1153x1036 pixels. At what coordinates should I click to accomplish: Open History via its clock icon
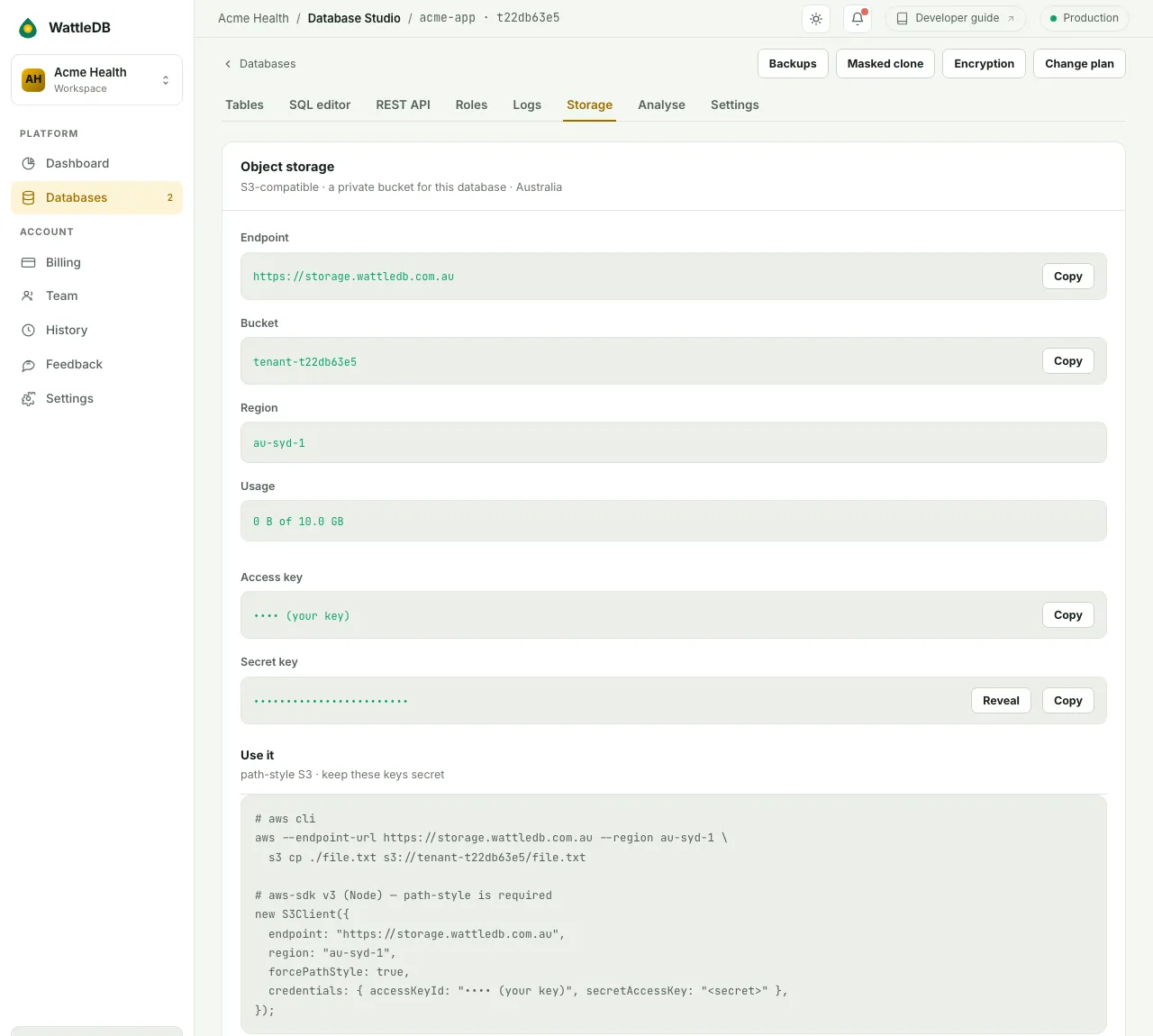pyautogui.click(x=28, y=330)
